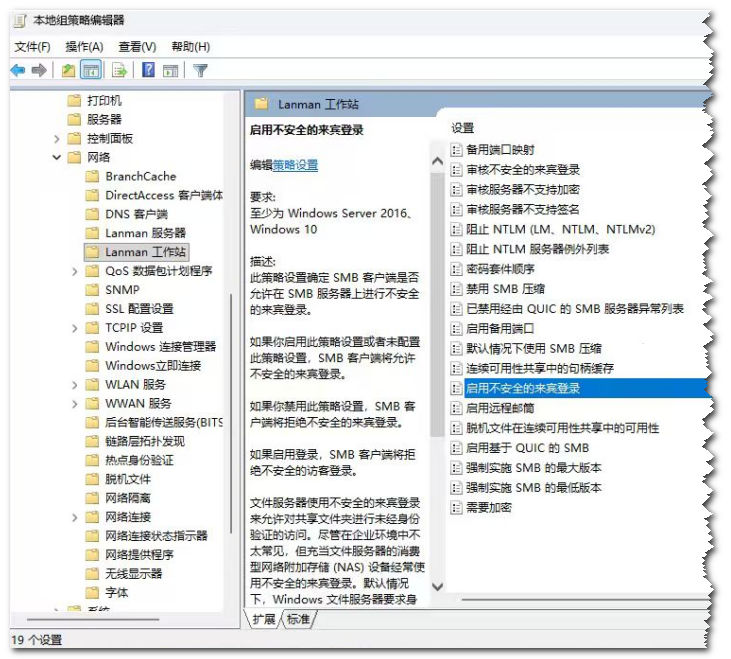Click the forward arrow toolbar icon
Viewport: 731px width, 659px height.
pyautogui.click(x=39, y=70)
